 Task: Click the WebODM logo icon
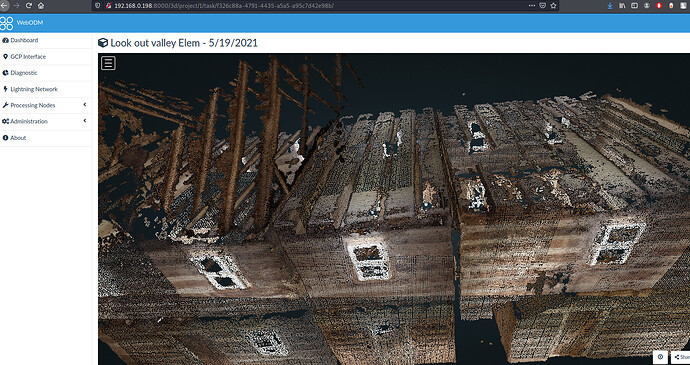(6, 23)
